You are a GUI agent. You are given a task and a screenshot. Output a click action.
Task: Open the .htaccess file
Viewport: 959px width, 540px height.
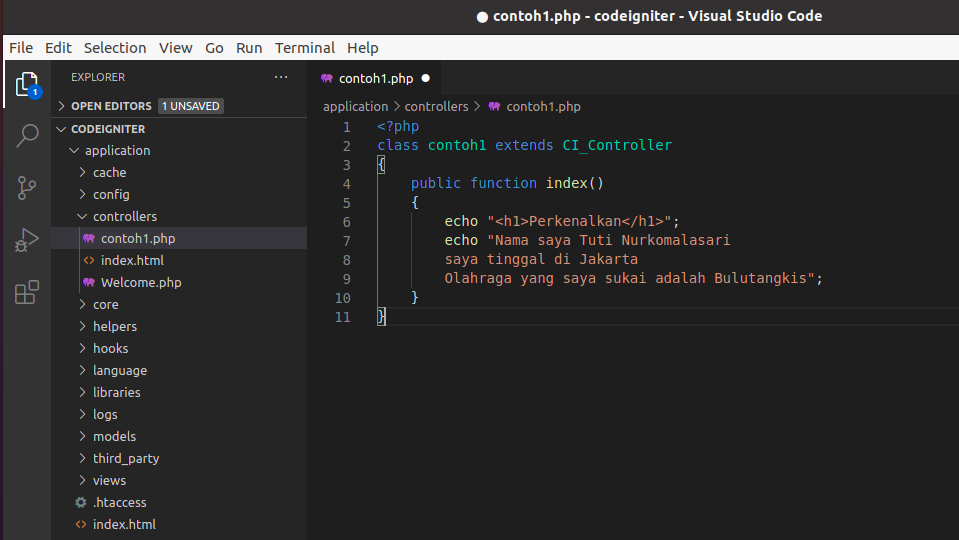point(120,503)
